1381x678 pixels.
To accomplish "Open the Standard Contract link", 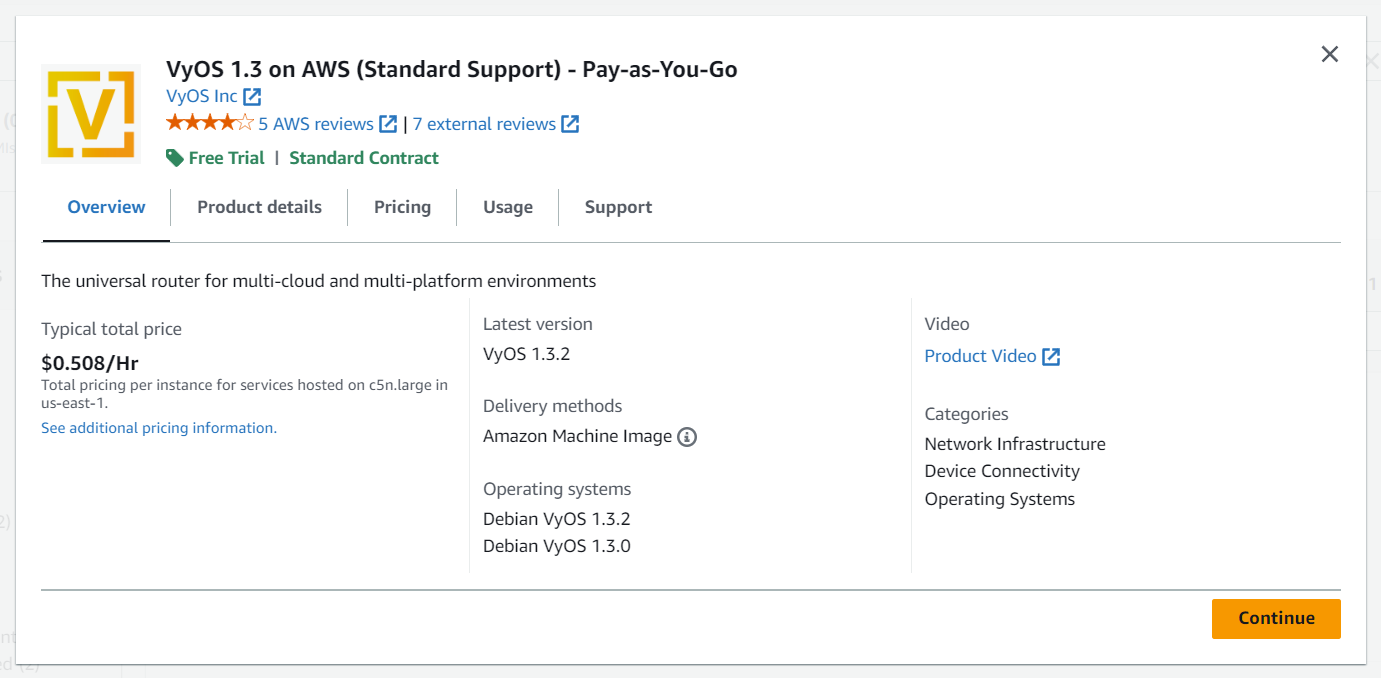I will pos(363,157).
